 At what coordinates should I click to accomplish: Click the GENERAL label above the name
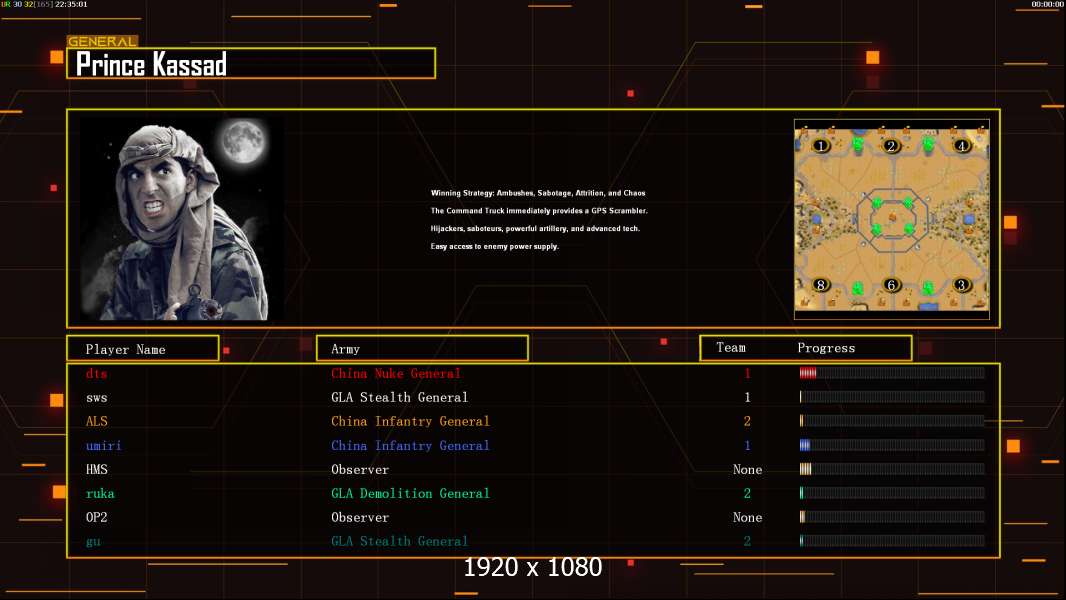point(102,41)
